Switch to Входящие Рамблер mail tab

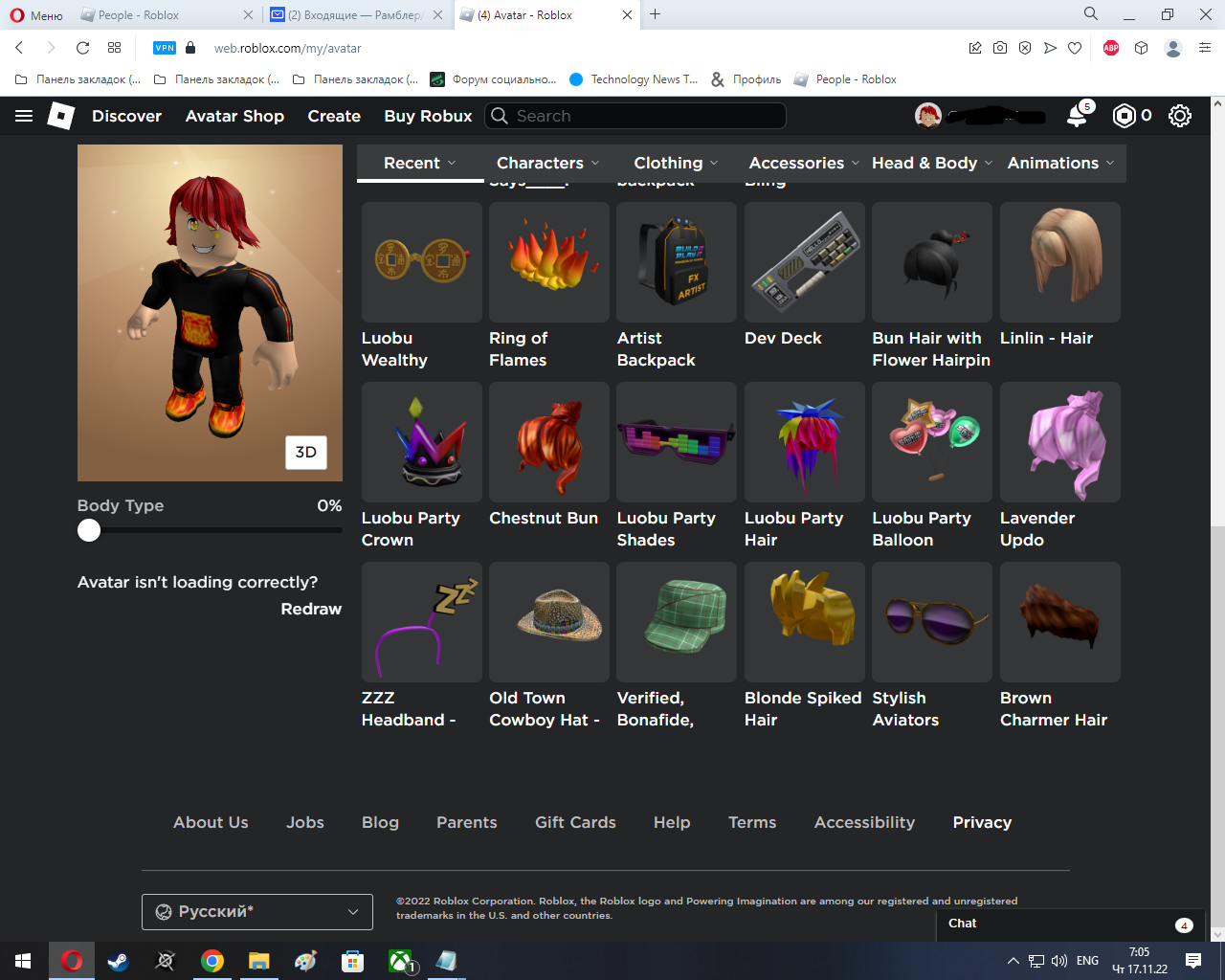354,14
